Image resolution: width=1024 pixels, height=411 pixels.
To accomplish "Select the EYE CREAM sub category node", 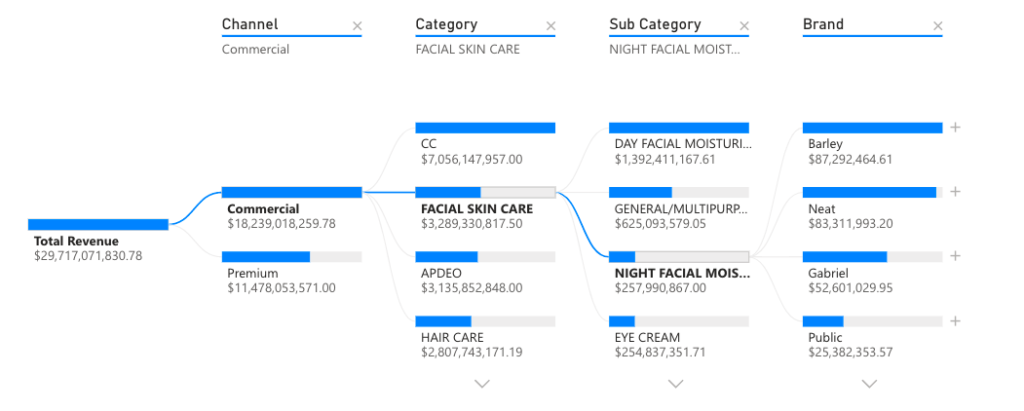I will pos(679,338).
